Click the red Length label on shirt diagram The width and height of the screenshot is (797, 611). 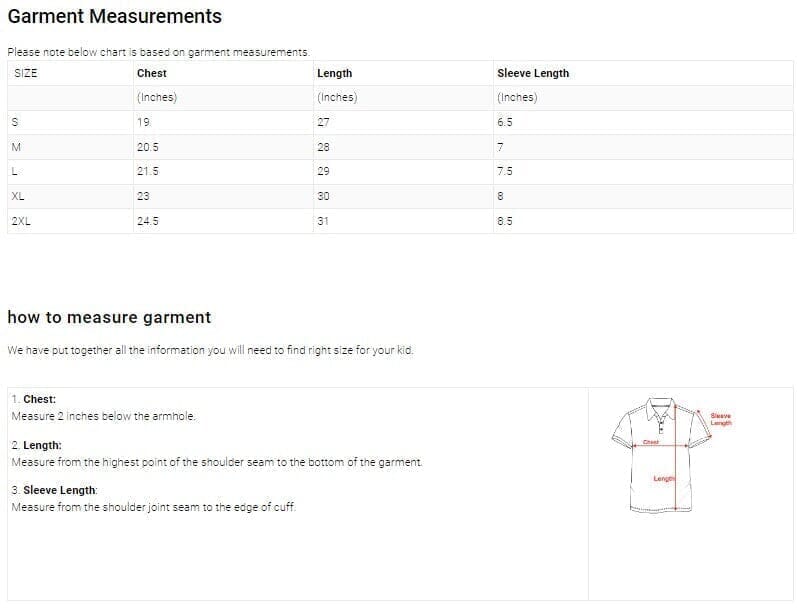click(x=664, y=479)
